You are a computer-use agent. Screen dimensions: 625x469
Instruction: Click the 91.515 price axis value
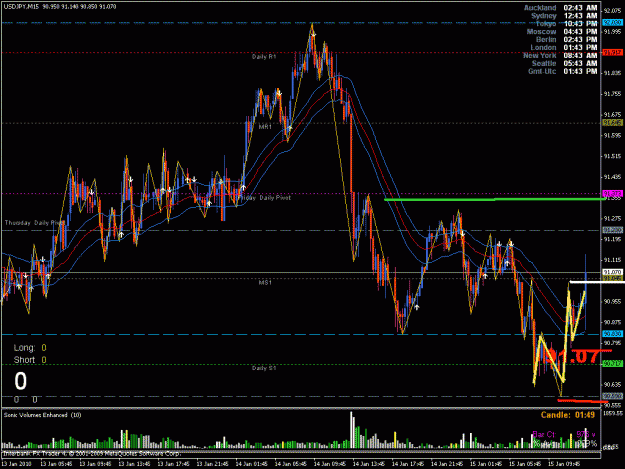tap(613, 156)
